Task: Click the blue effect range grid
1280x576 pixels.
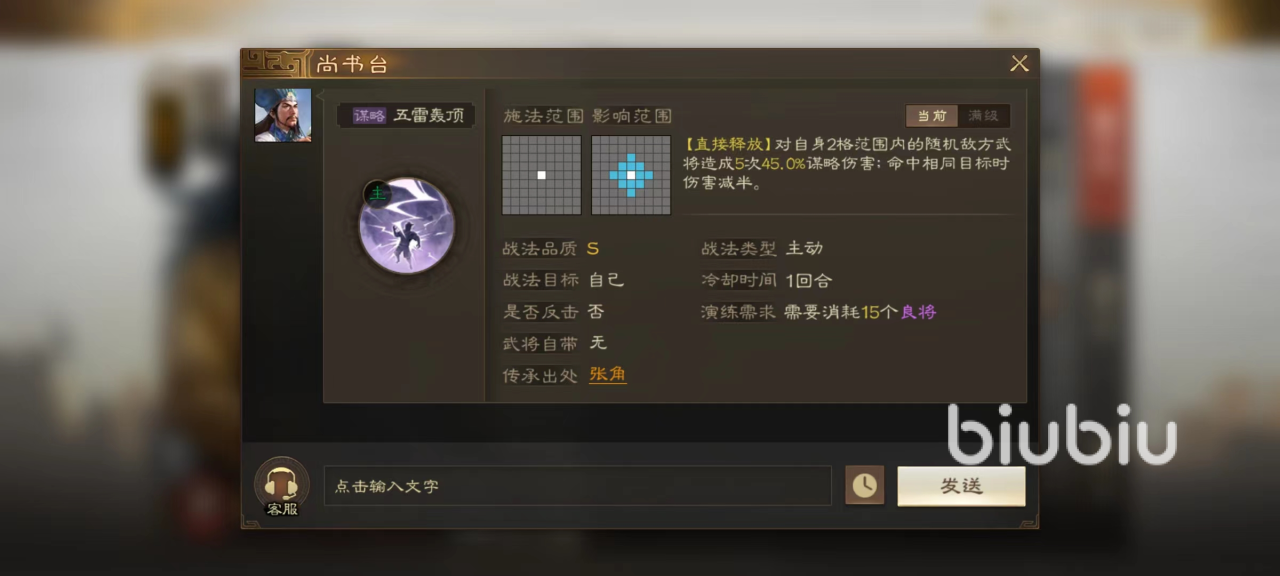Action: click(x=631, y=175)
